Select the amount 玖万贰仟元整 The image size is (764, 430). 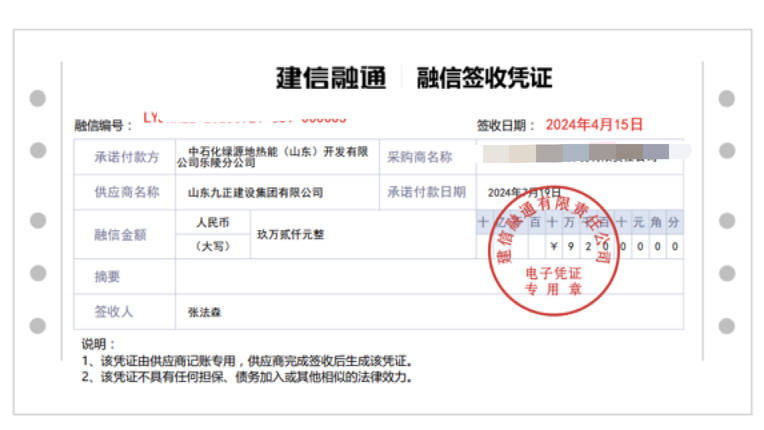tap(290, 235)
